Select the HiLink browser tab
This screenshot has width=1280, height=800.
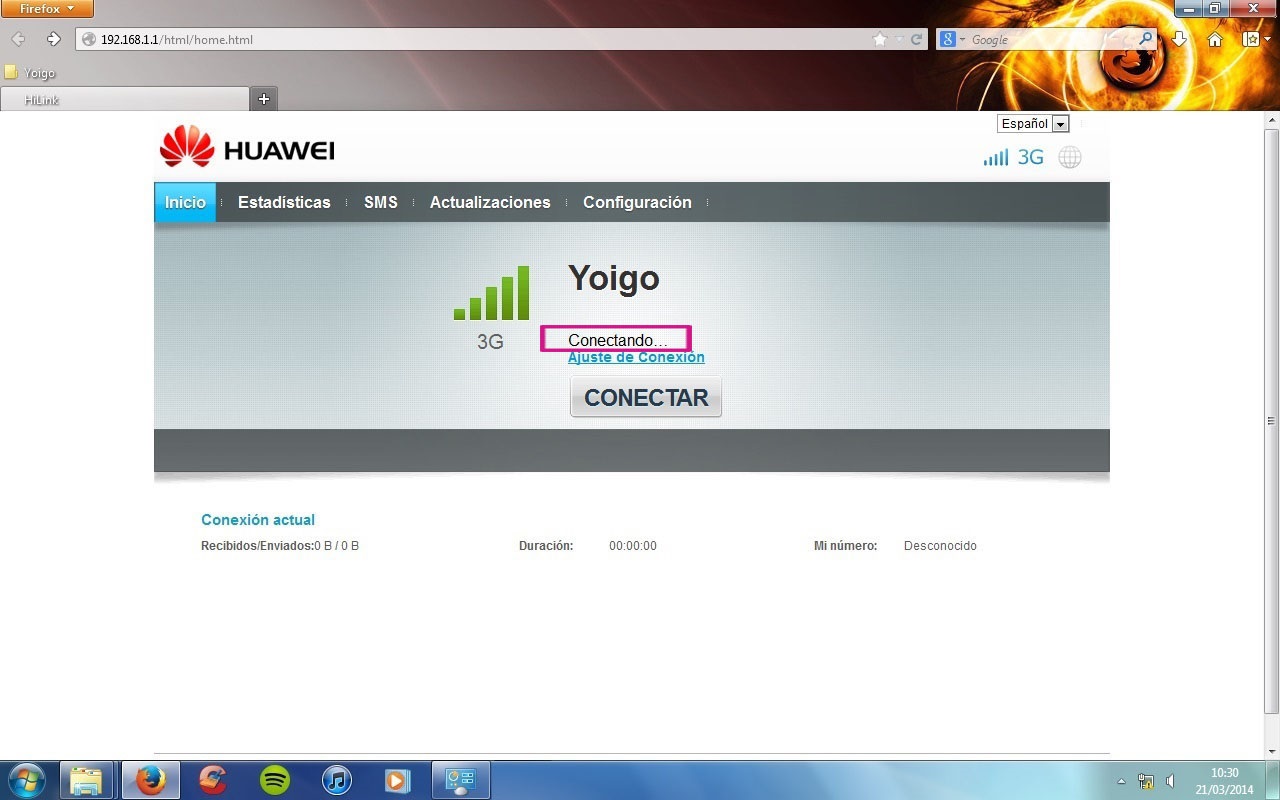point(124,99)
